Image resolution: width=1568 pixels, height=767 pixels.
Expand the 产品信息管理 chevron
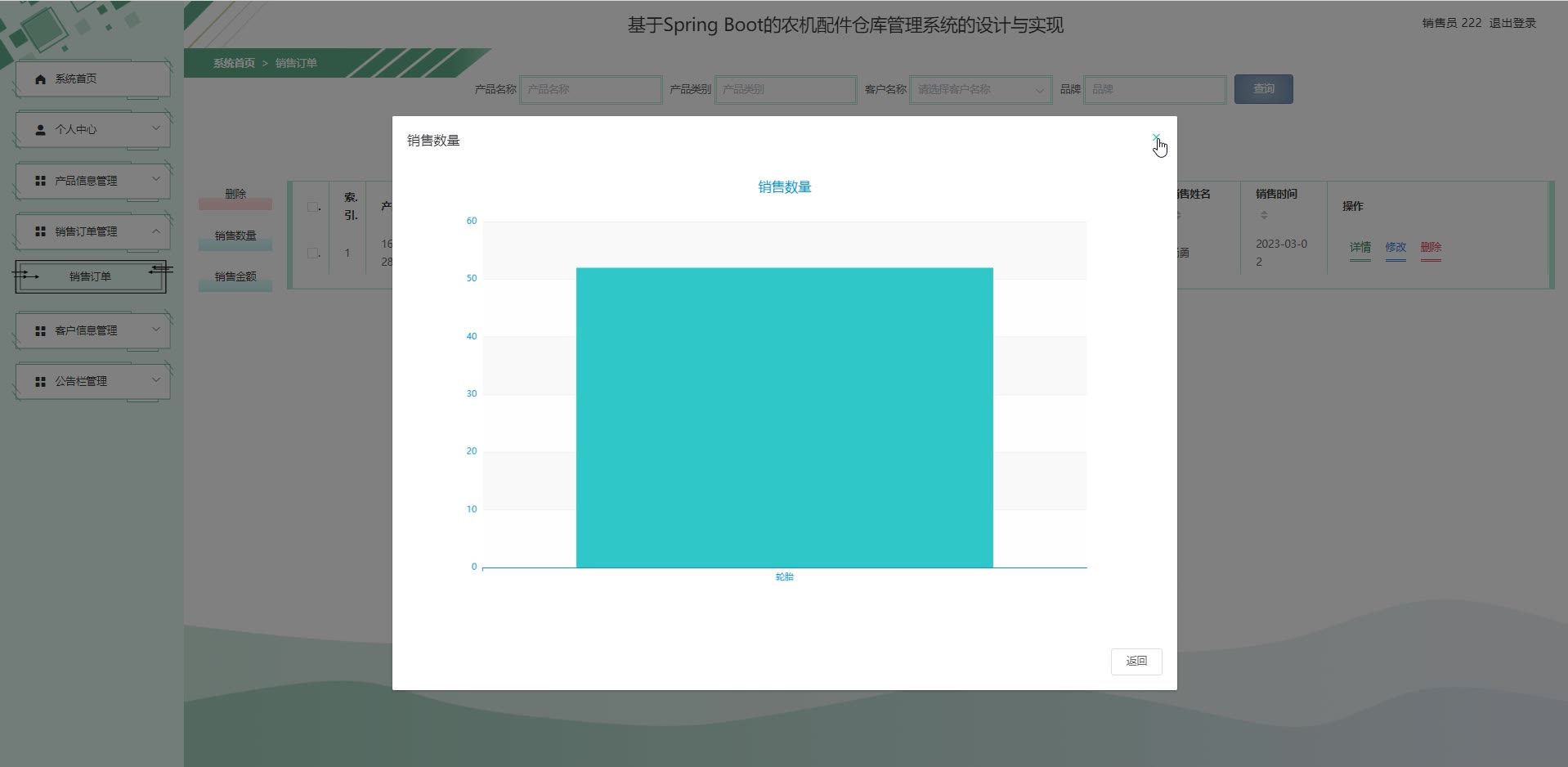pos(156,179)
